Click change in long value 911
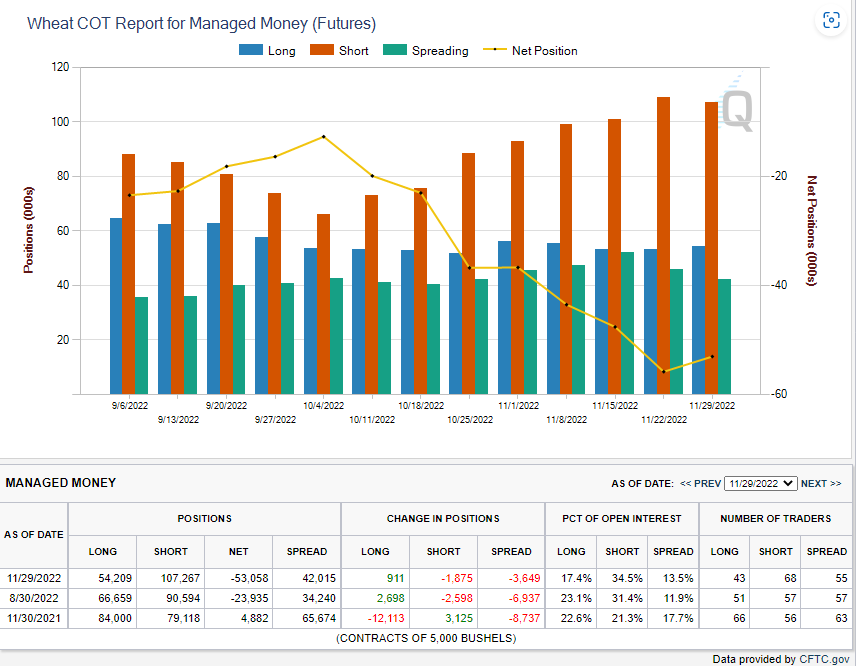 395,578
